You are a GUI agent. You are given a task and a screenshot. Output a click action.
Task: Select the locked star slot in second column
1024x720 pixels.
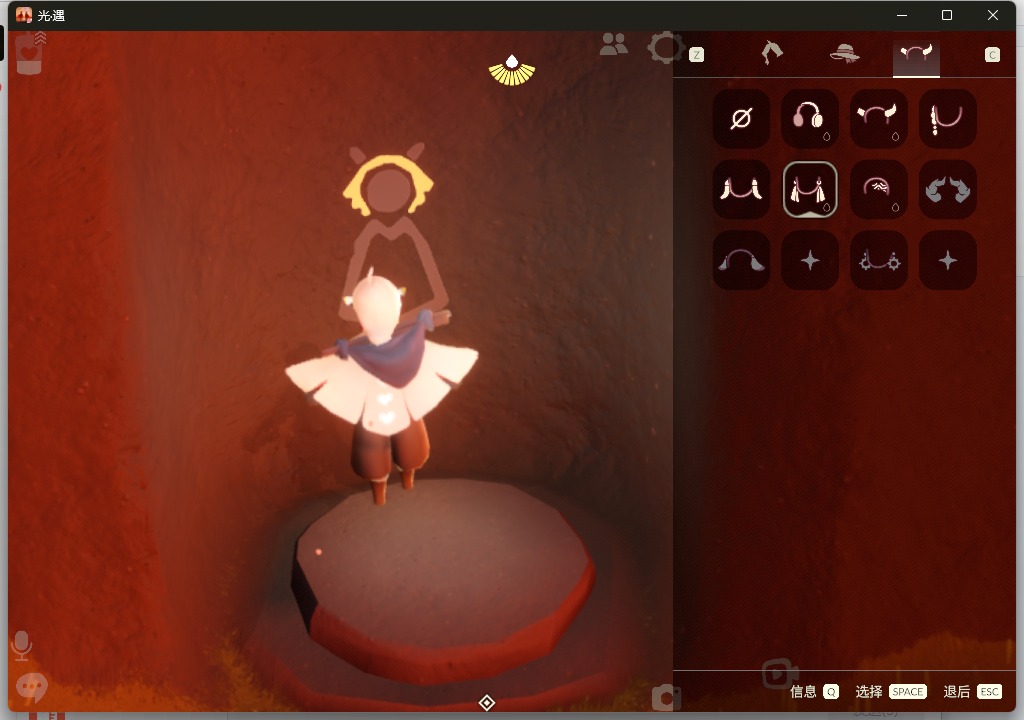pyautogui.click(x=810, y=260)
